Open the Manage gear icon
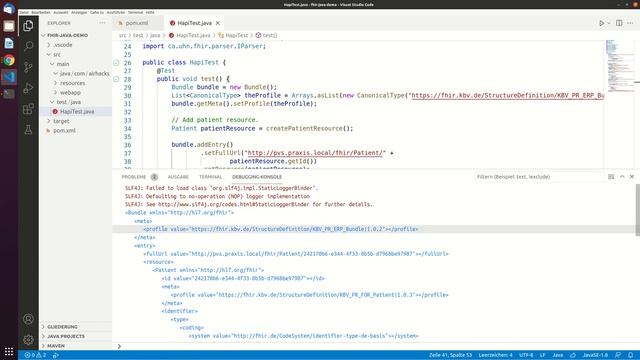This screenshot has width=640, height=360. (x=28, y=340)
